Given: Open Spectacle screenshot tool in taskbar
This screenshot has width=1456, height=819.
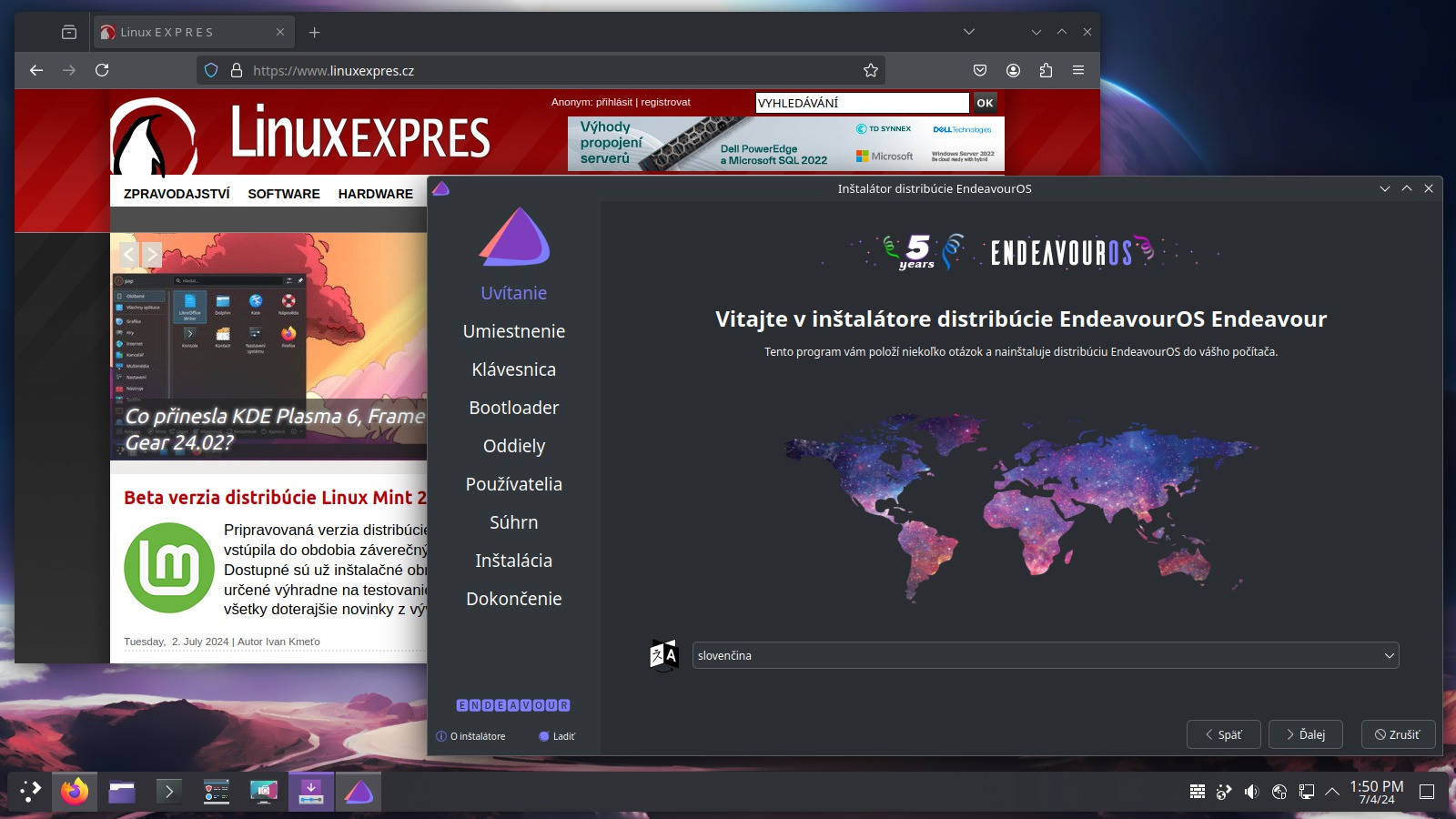Looking at the screenshot, I should [264, 792].
